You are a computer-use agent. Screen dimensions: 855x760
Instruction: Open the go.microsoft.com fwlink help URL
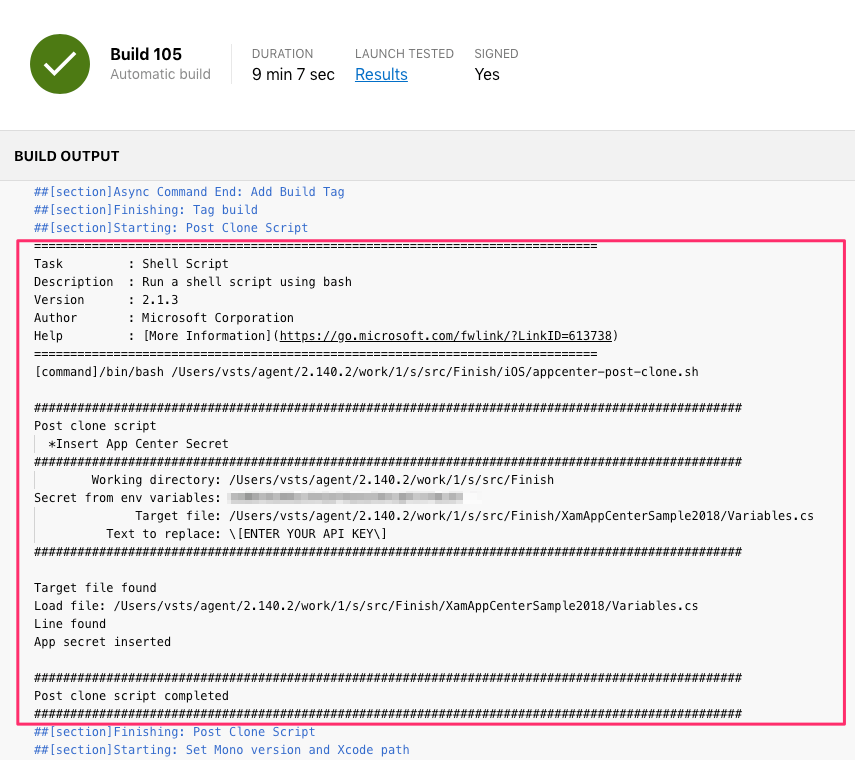click(445, 336)
